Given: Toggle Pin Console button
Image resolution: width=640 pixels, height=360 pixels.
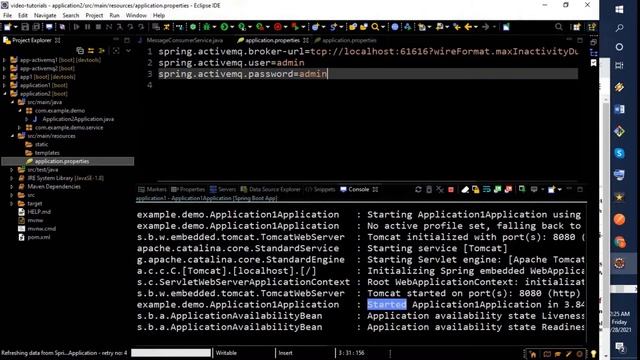Looking at the screenshot, I should point(522,189).
